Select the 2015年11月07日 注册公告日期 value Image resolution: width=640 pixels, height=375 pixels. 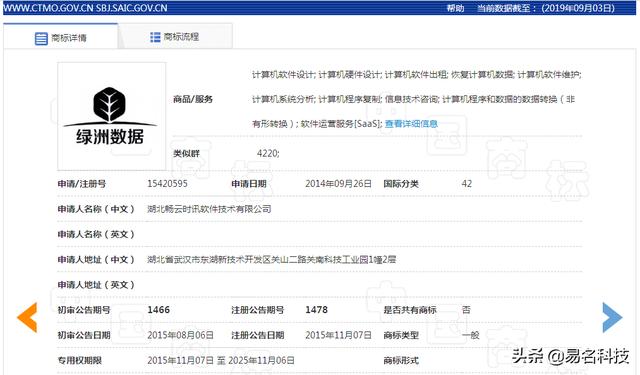click(338, 335)
